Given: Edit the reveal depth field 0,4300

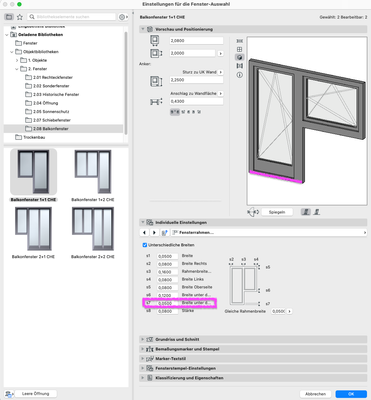Looking at the screenshot, I should [x=196, y=101].
